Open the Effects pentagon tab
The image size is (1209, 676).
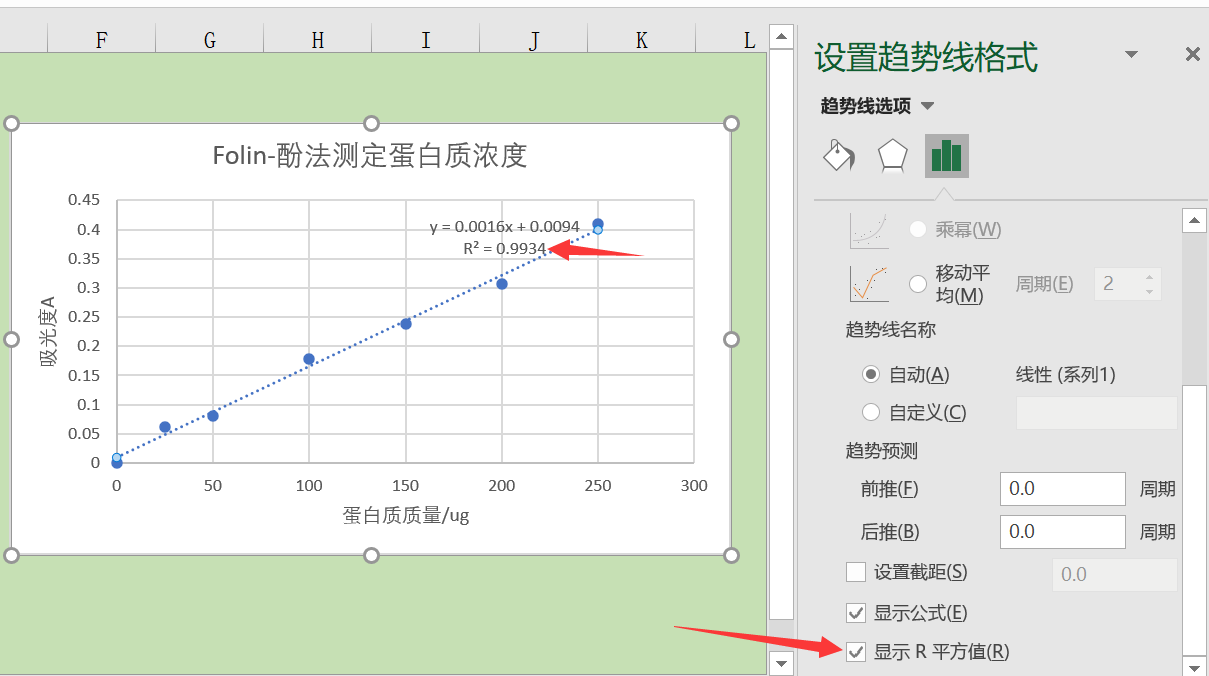coord(892,155)
